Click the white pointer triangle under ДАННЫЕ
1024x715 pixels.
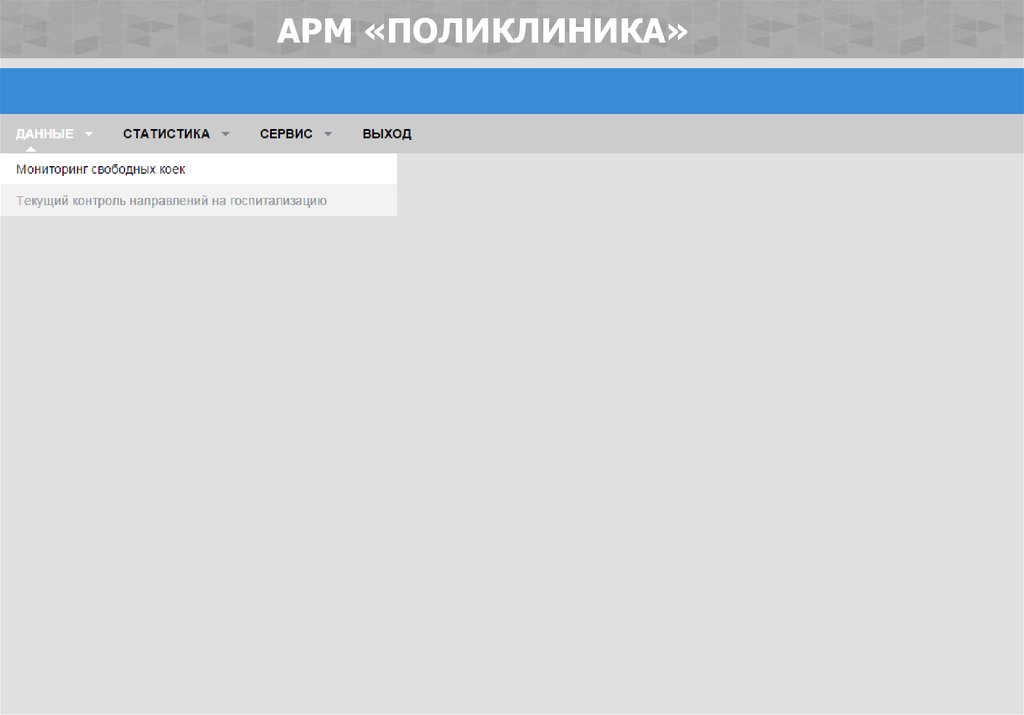point(30,150)
